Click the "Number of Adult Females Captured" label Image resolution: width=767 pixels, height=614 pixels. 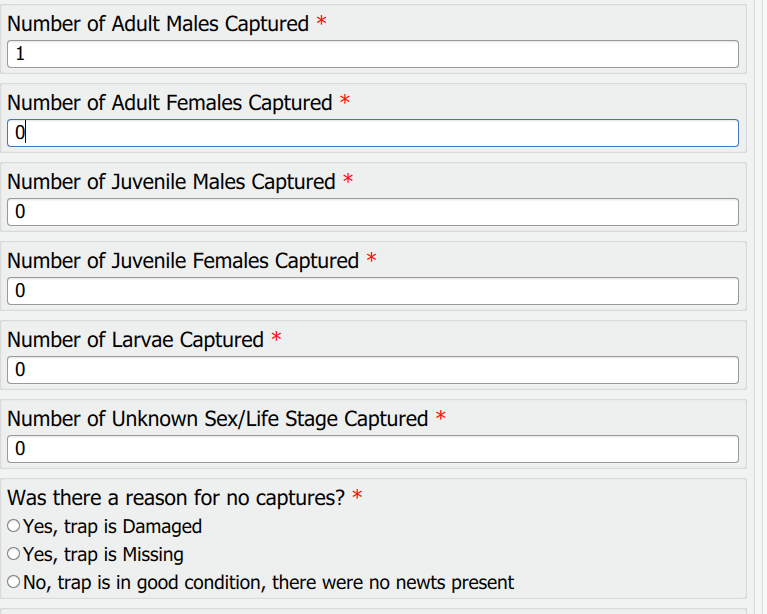point(169,103)
